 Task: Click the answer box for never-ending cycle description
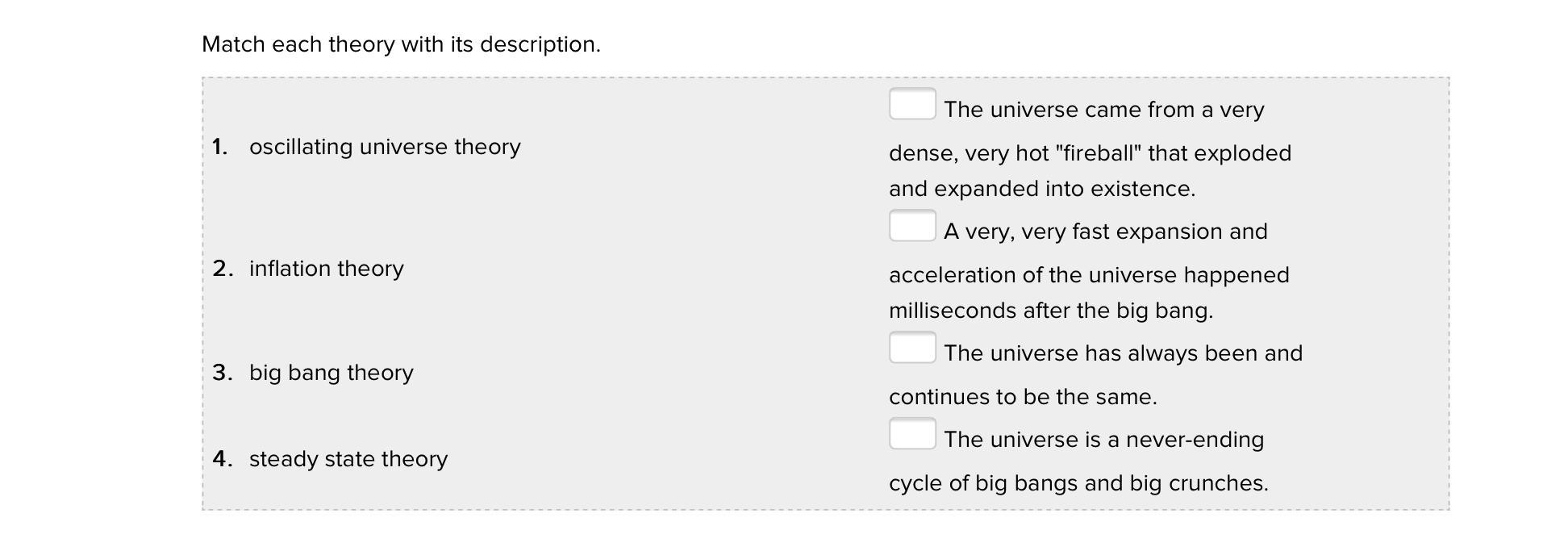tap(912, 434)
